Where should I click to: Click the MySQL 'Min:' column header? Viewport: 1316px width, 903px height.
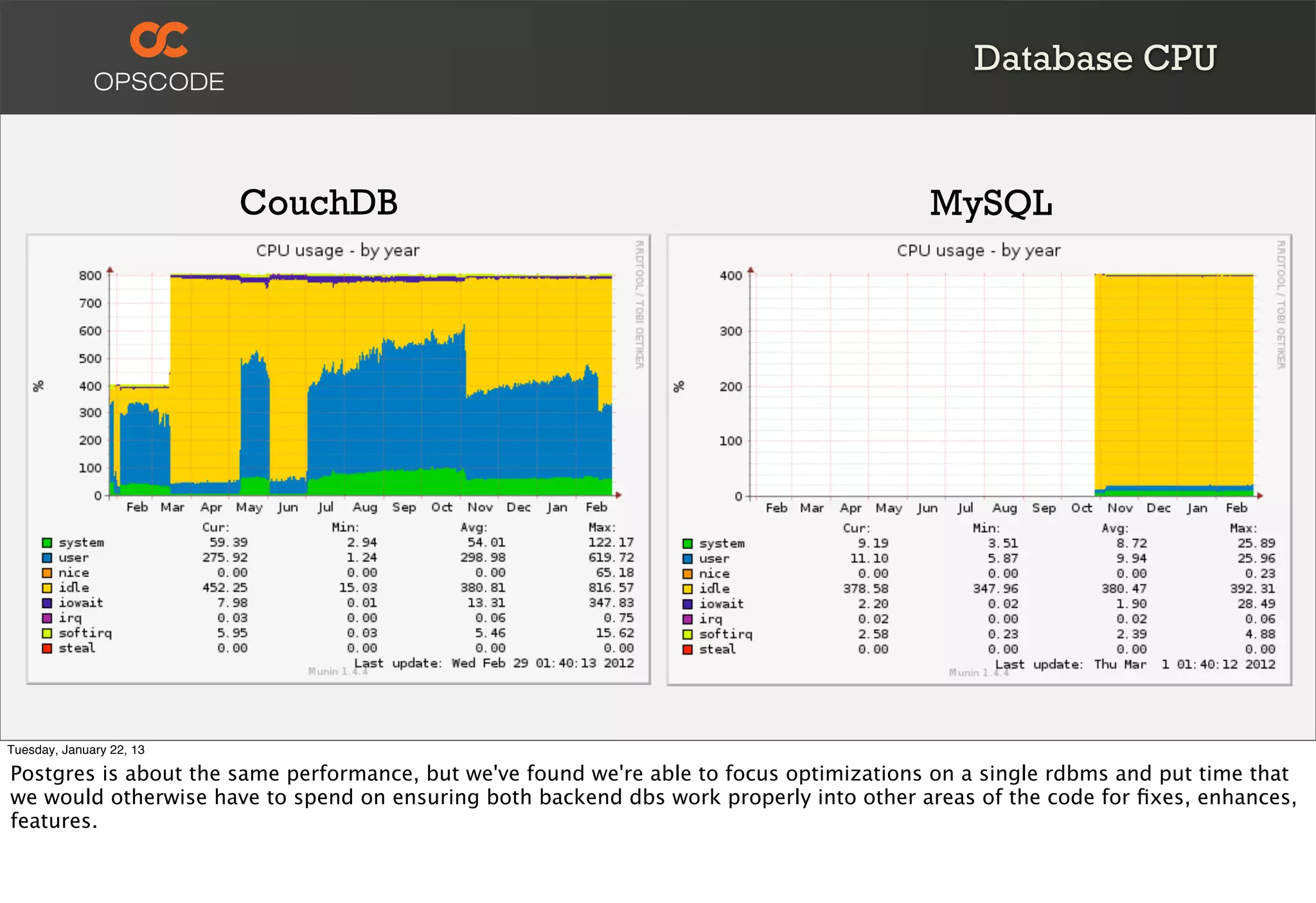(x=986, y=528)
